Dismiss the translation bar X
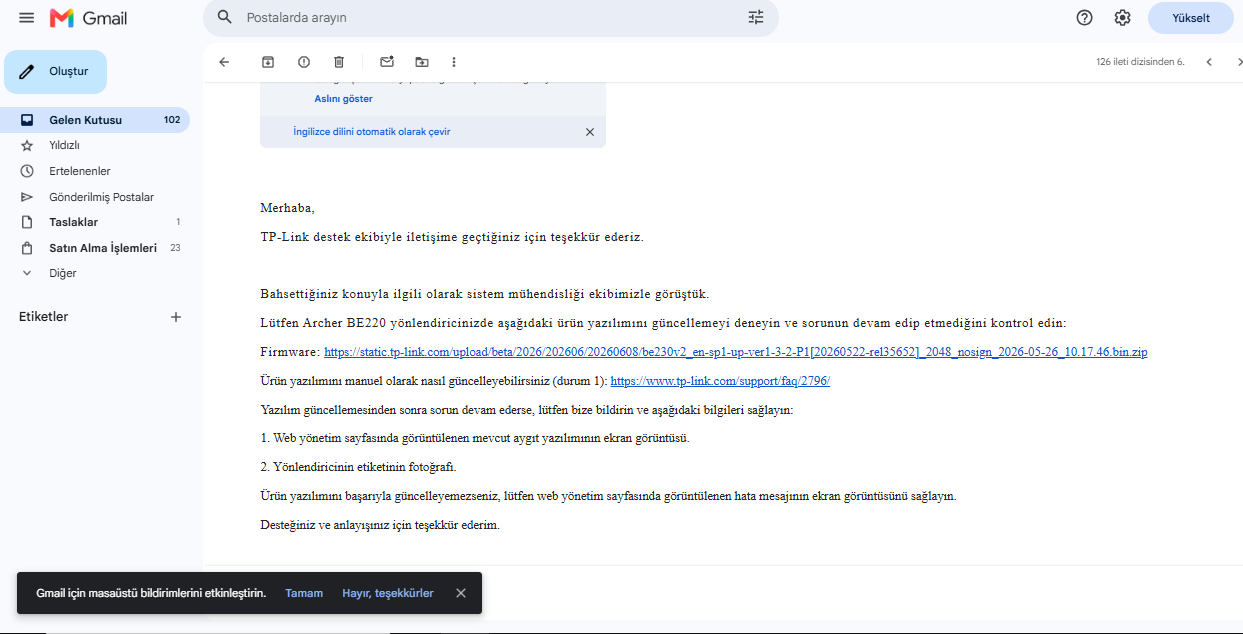The height and width of the screenshot is (634, 1243). (590, 132)
